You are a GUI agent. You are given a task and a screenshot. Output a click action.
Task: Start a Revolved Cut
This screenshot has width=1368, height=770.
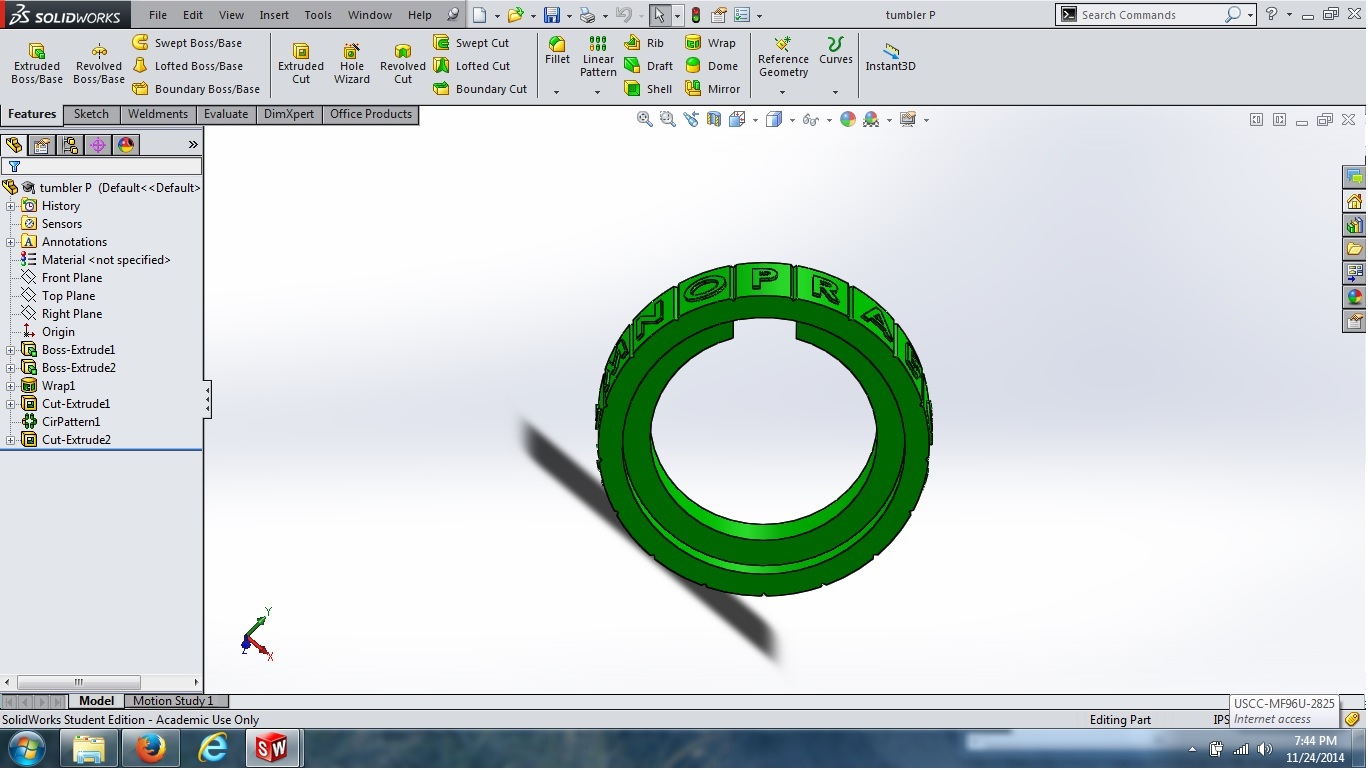403,63
